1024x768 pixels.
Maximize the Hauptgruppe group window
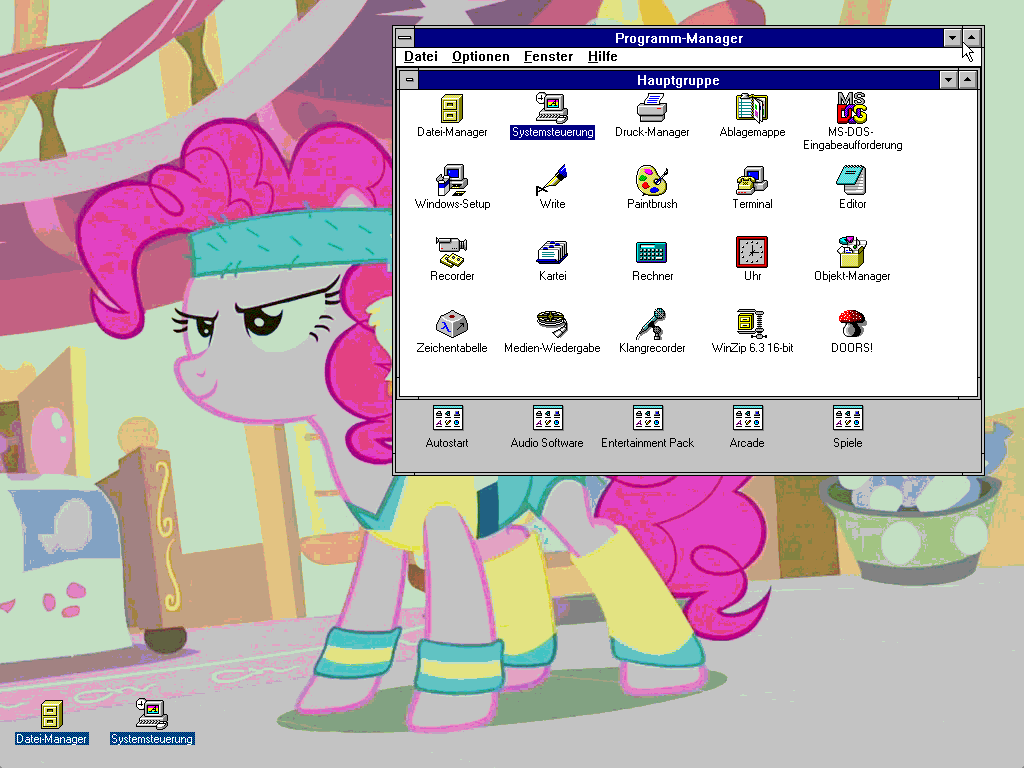(x=968, y=80)
